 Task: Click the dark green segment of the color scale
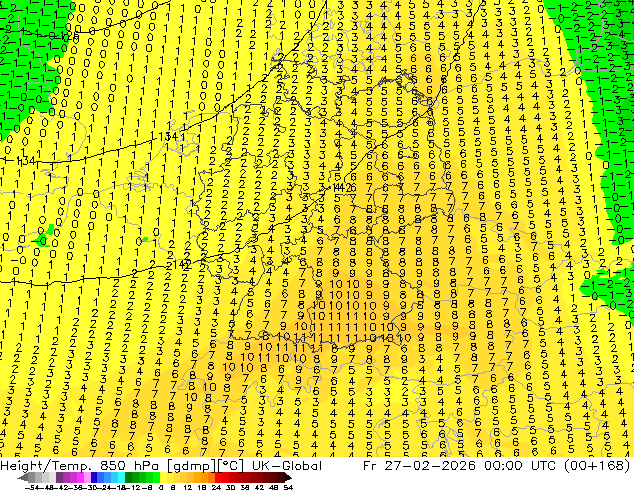click(129, 478)
